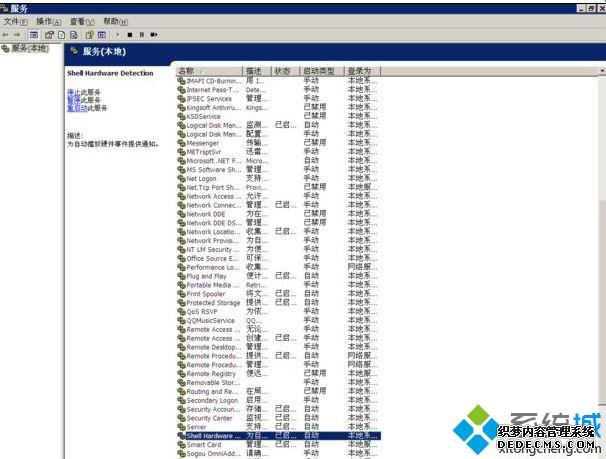Image resolution: width=606 pixels, height=459 pixels.
Task: Click the Forward arrow in toolbar
Action: coord(17,35)
